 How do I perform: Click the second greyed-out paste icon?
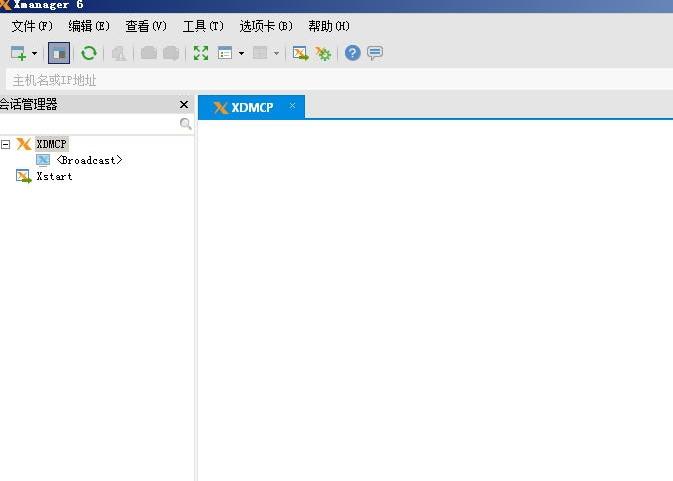171,53
